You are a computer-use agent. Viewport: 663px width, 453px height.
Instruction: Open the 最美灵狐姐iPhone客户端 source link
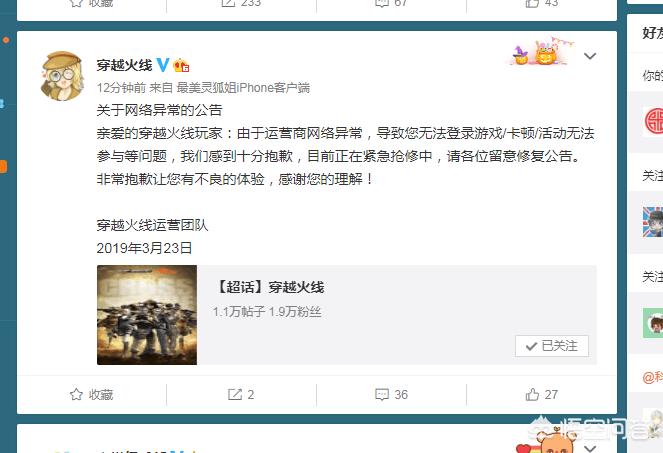click(243, 88)
